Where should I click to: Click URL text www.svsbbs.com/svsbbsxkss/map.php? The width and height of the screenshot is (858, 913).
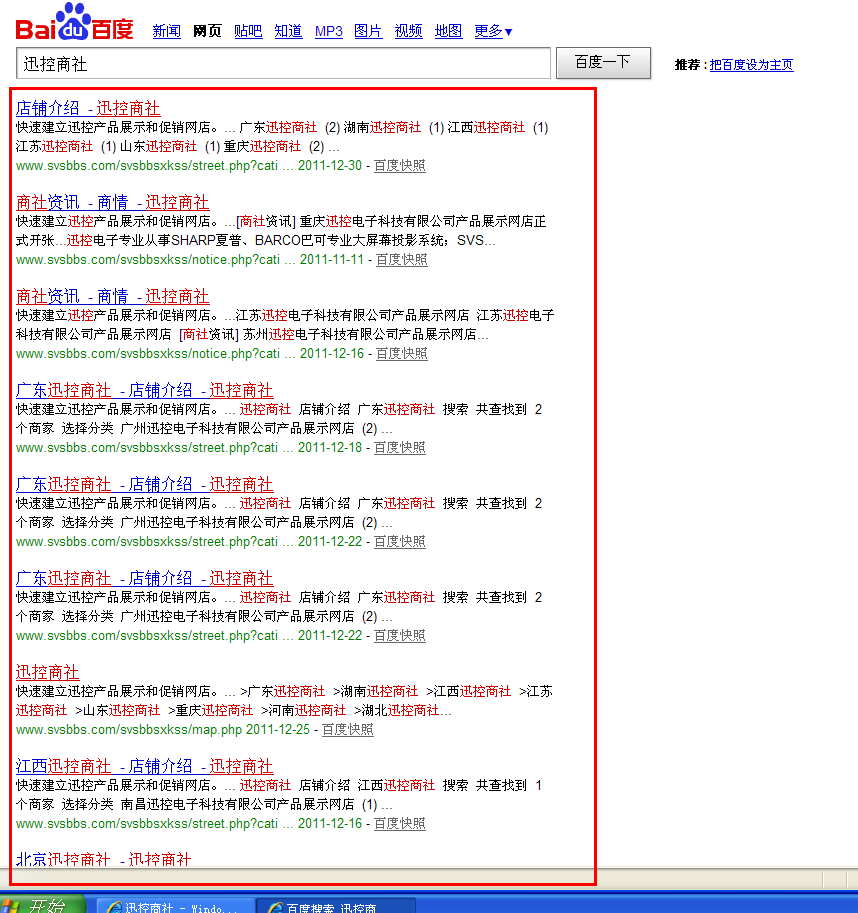click(x=129, y=730)
